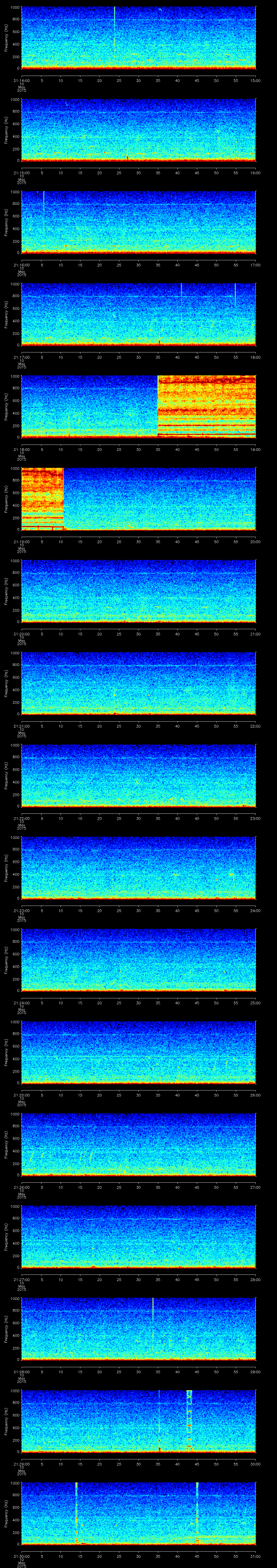
Task: Click the 30:00 end time label
Action: [x=256, y=1464]
